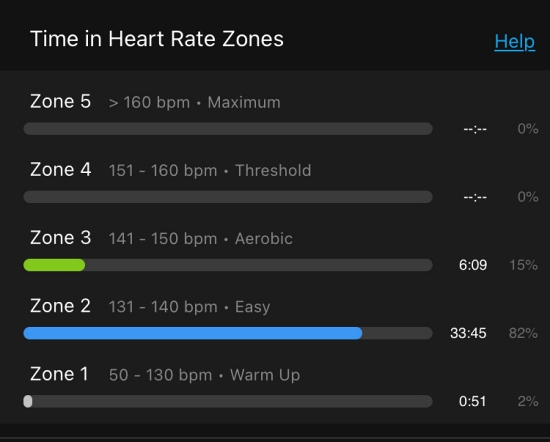Click the 151 - 160 bpm Threshold text
The width and height of the screenshot is (550, 442).
210,170
